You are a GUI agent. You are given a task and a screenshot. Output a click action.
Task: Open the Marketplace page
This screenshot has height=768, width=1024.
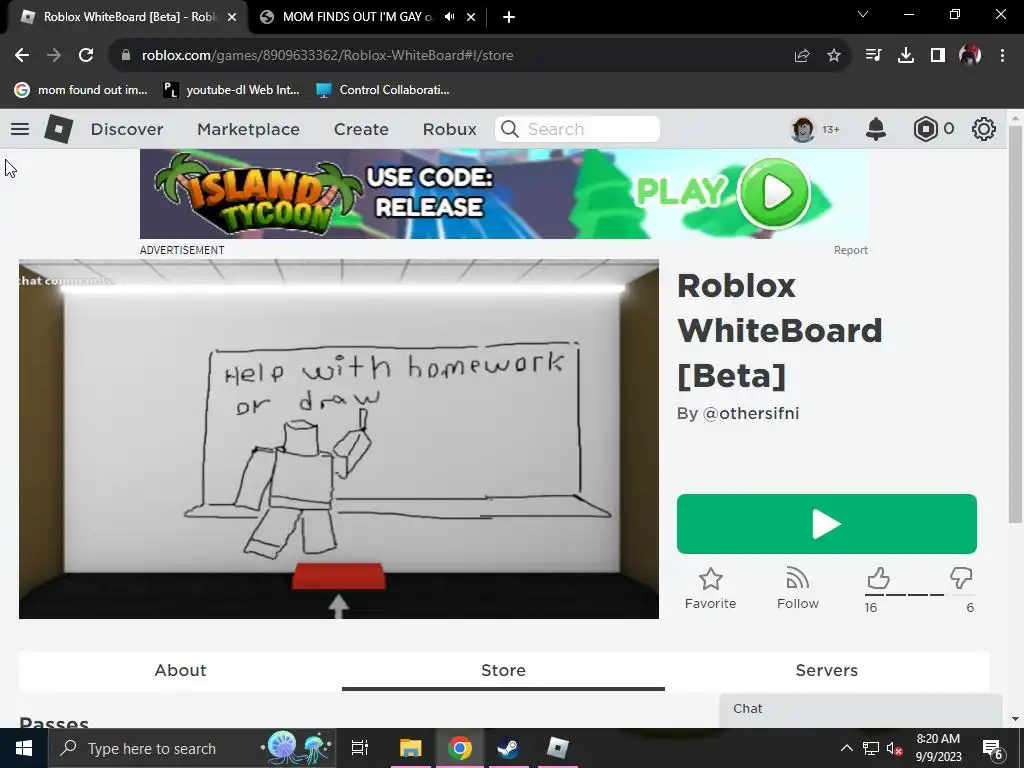(x=248, y=129)
